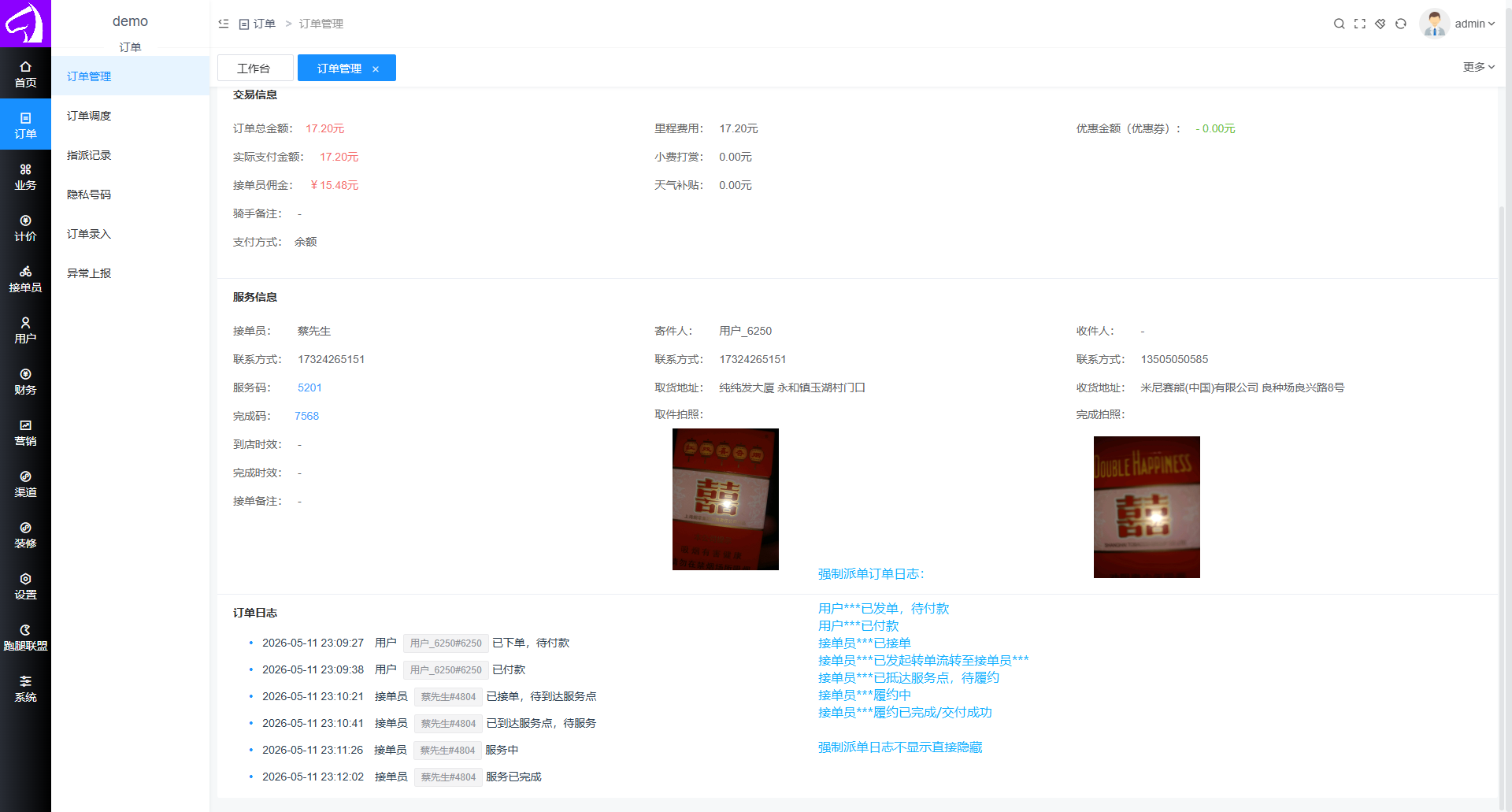Screen dimensions: 1512x812
Task: Click the search magnifier icon in header
Action: pos(1339,24)
